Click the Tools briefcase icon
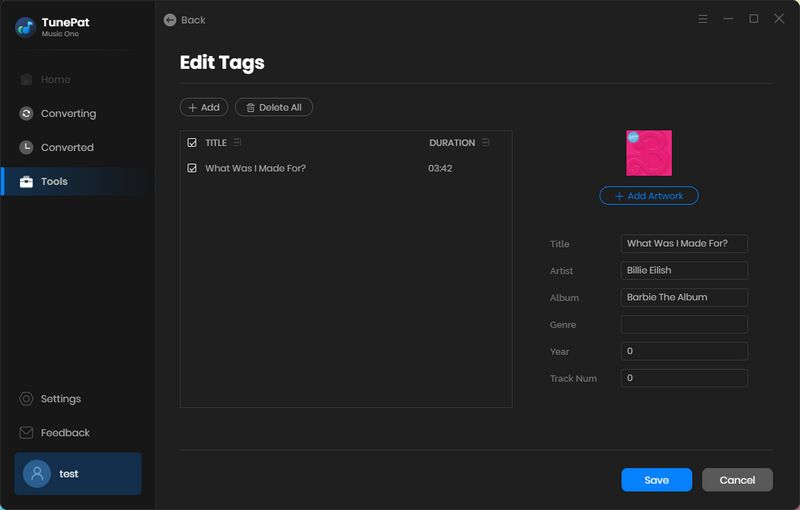The height and width of the screenshot is (510, 800). coord(26,182)
